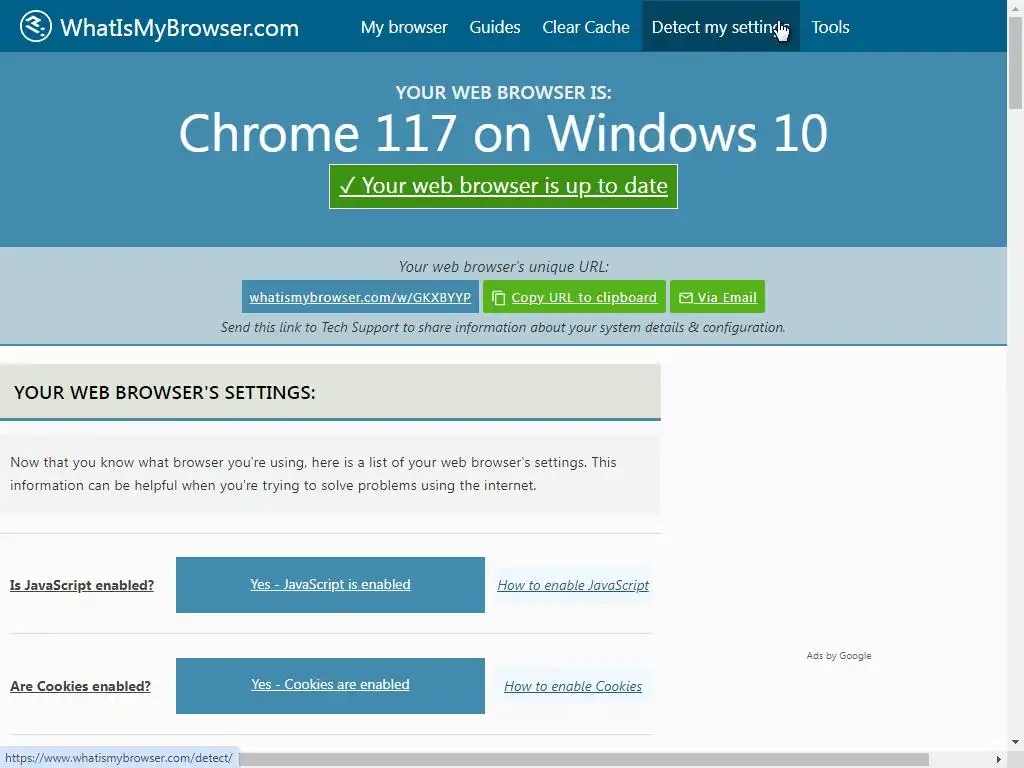Viewport: 1024px width, 768px height.
Task: Share the URL Via Email
Action: point(717,297)
